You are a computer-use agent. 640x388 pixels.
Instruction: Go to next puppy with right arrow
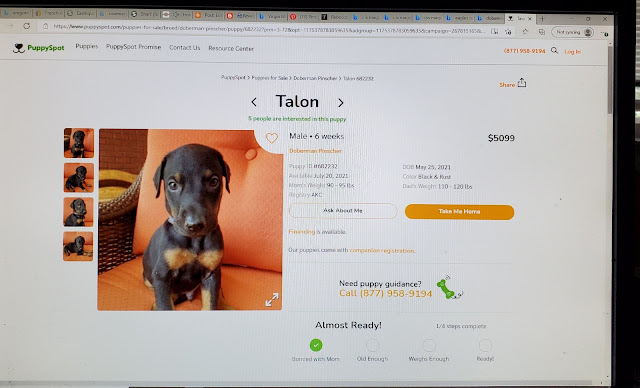(340, 103)
